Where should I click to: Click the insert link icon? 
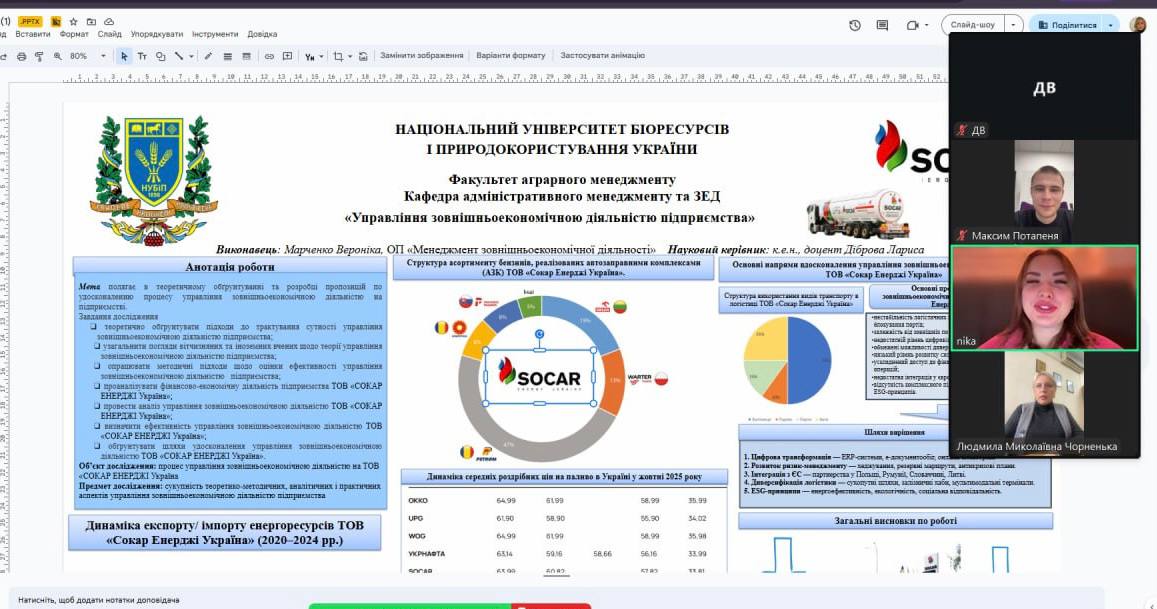269,56
